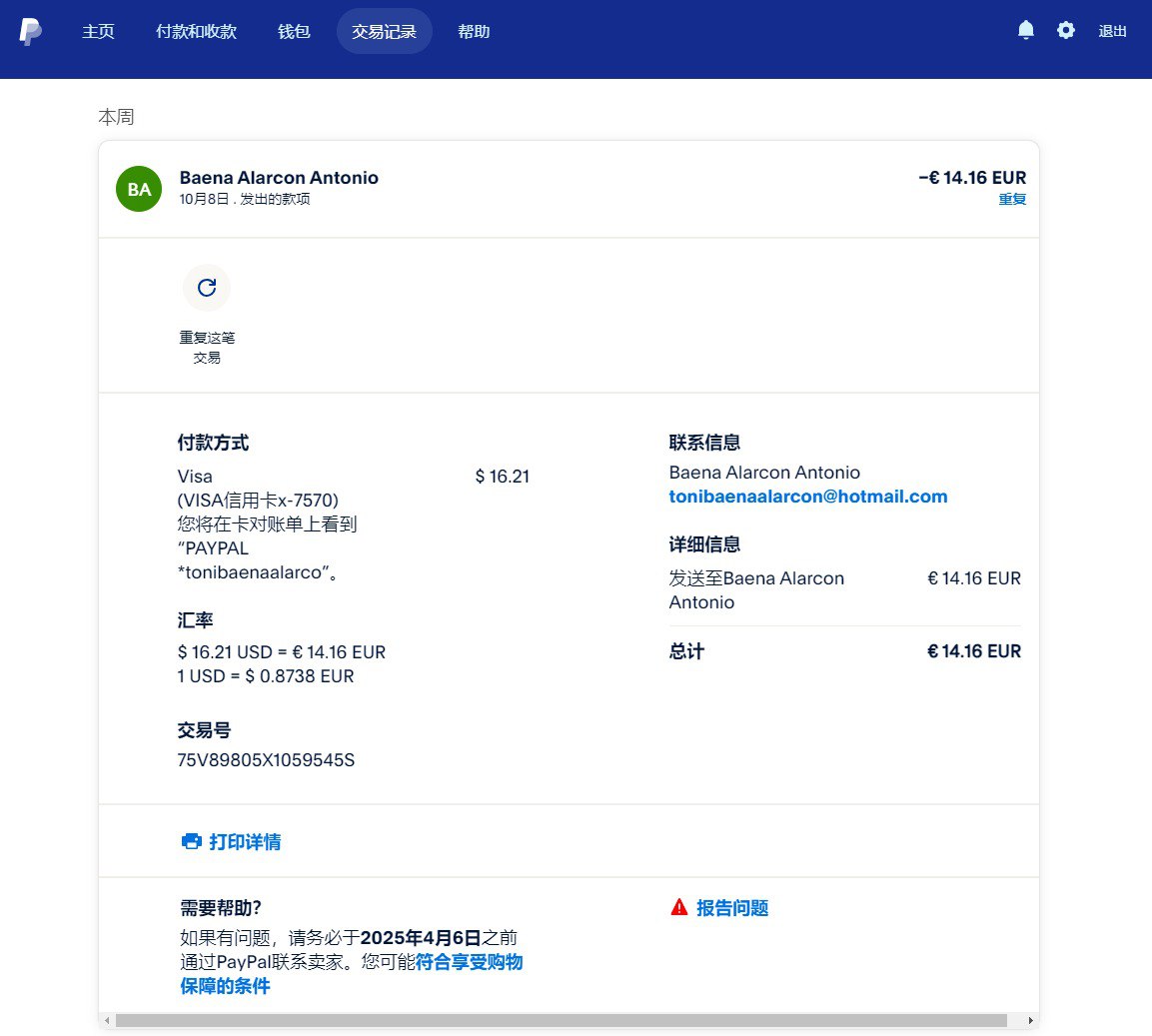
Task: Open the 帮助 menu item
Action: [x=474, y=32]
